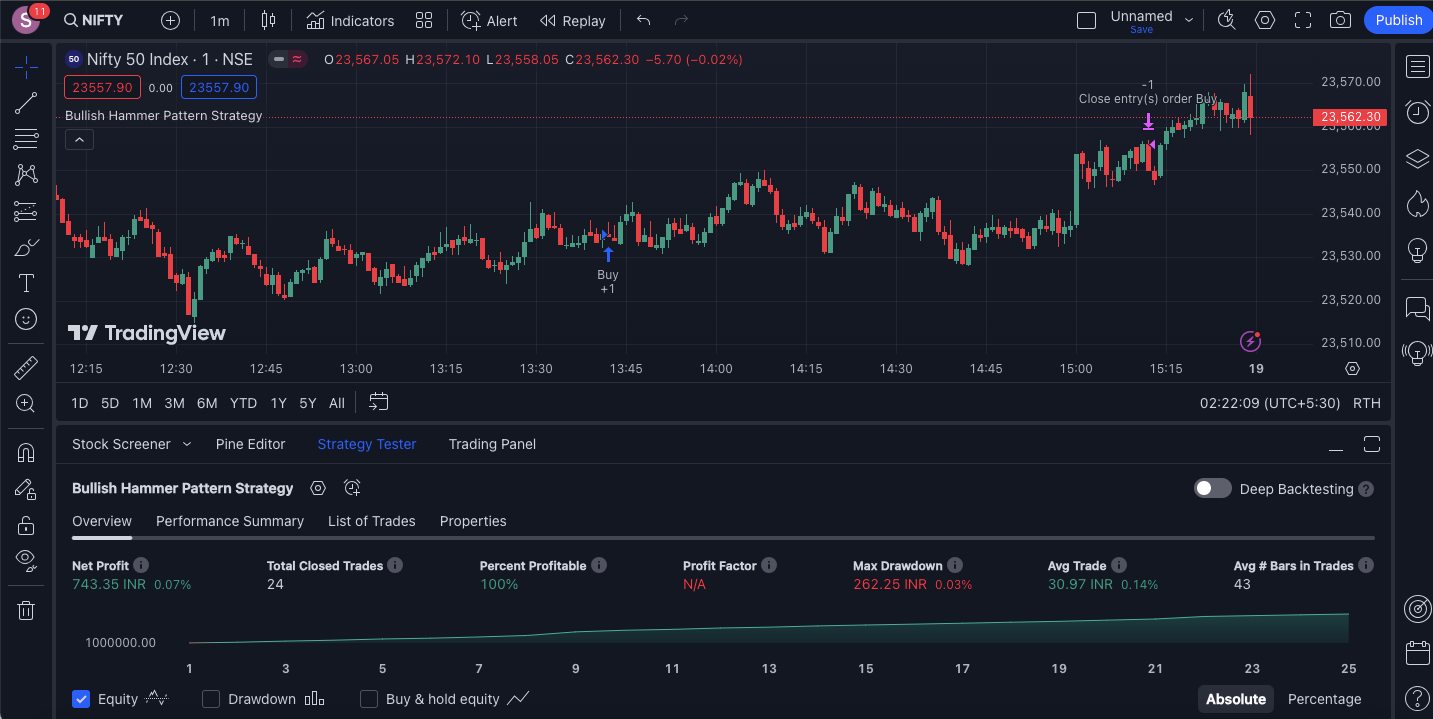
Task: Open go to date calendar icon
Action: [x=378, y=402]
